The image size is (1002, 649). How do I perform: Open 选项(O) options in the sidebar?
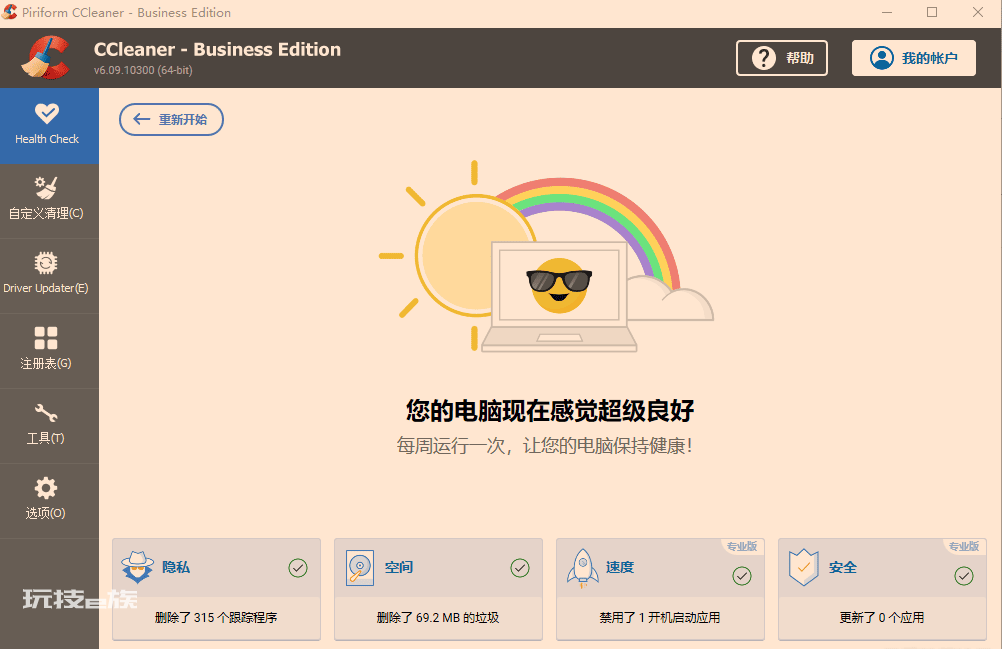click(x=49, y=501)
